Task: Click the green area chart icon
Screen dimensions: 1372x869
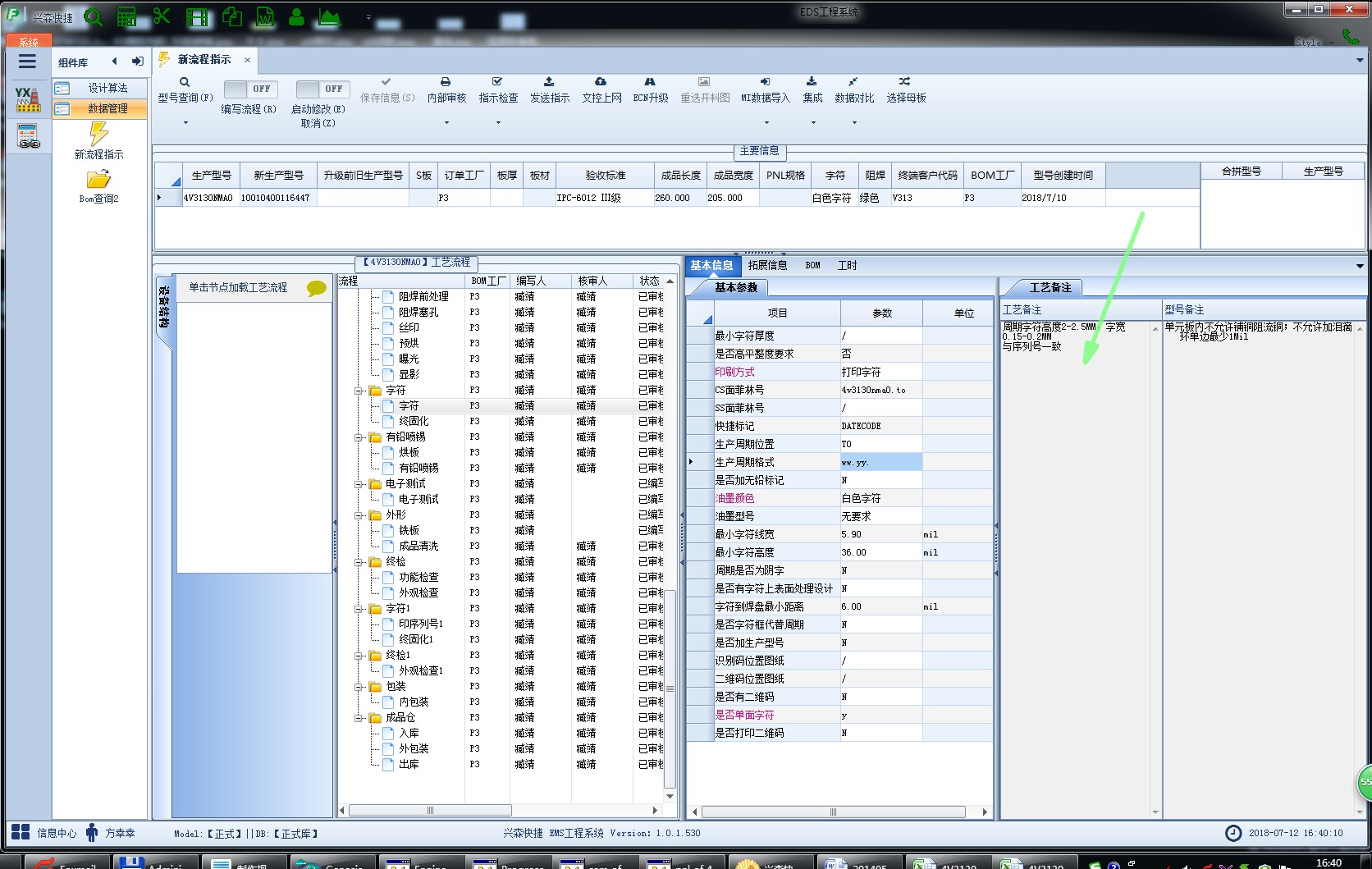Action: (329, 16)
